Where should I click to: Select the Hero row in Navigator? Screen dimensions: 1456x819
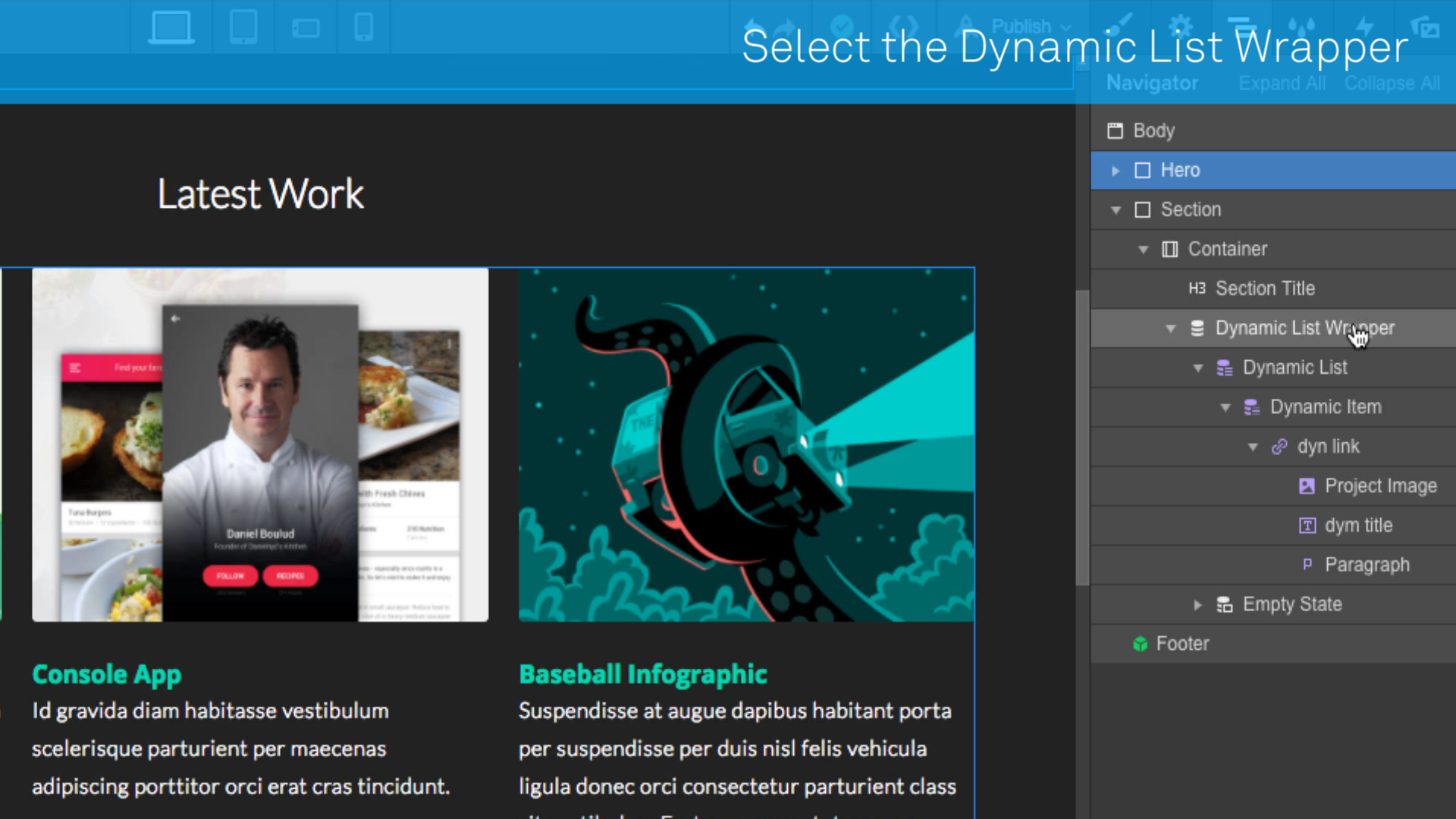tap(1273, 170)
